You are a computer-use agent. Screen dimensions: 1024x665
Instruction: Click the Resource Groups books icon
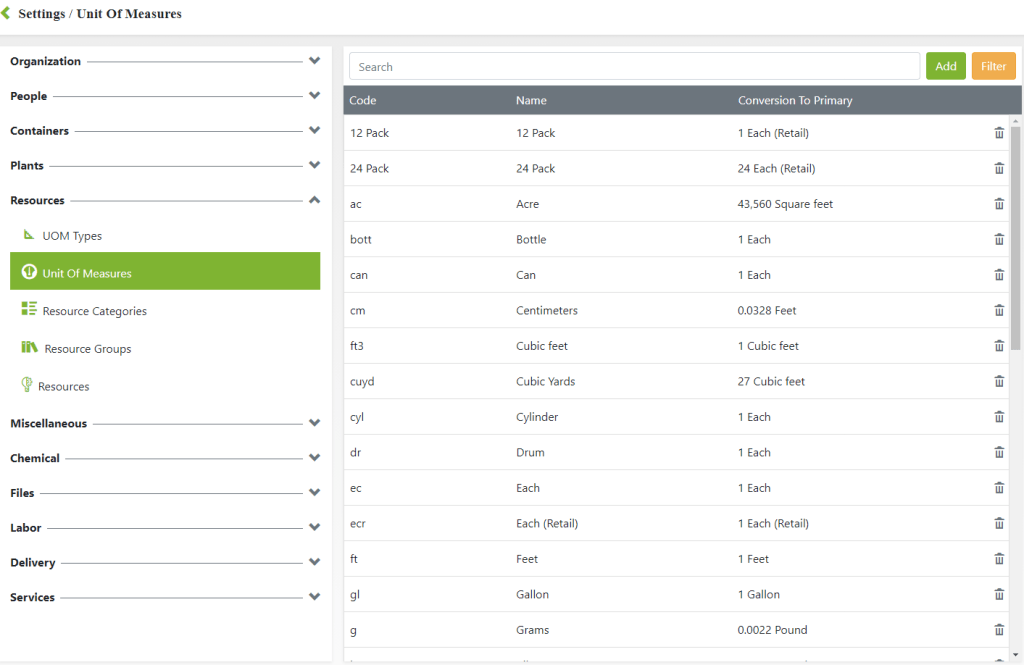29,348
